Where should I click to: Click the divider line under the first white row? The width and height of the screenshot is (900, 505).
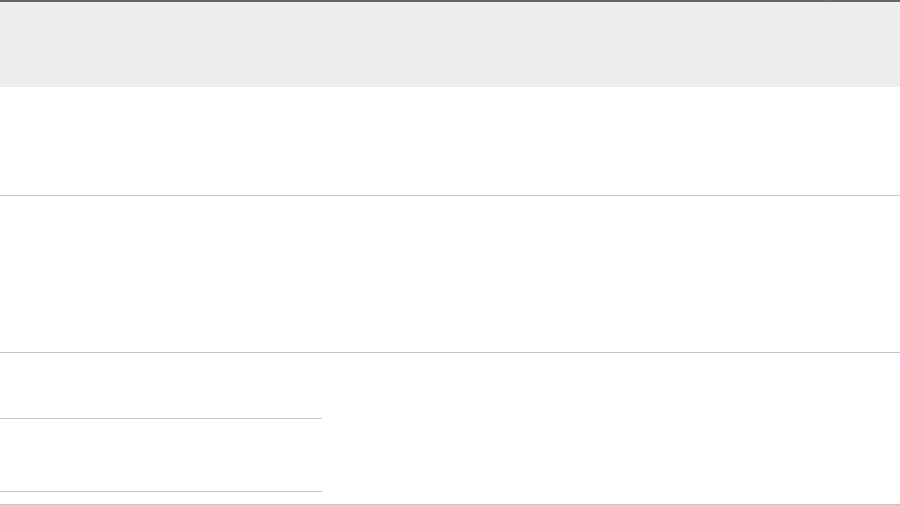pyautogui.click(x=450, y=195)
